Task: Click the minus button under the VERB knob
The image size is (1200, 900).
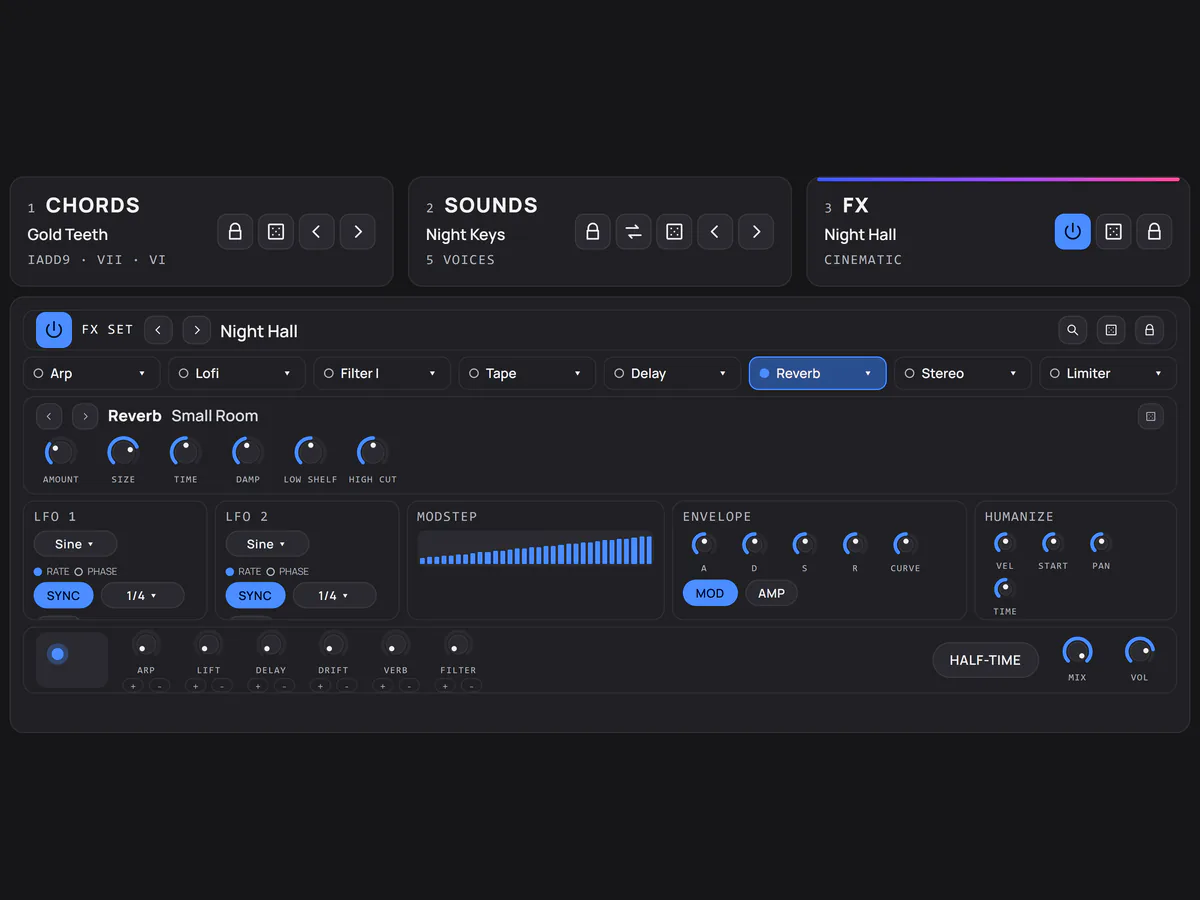Action: tap(409, 686)
